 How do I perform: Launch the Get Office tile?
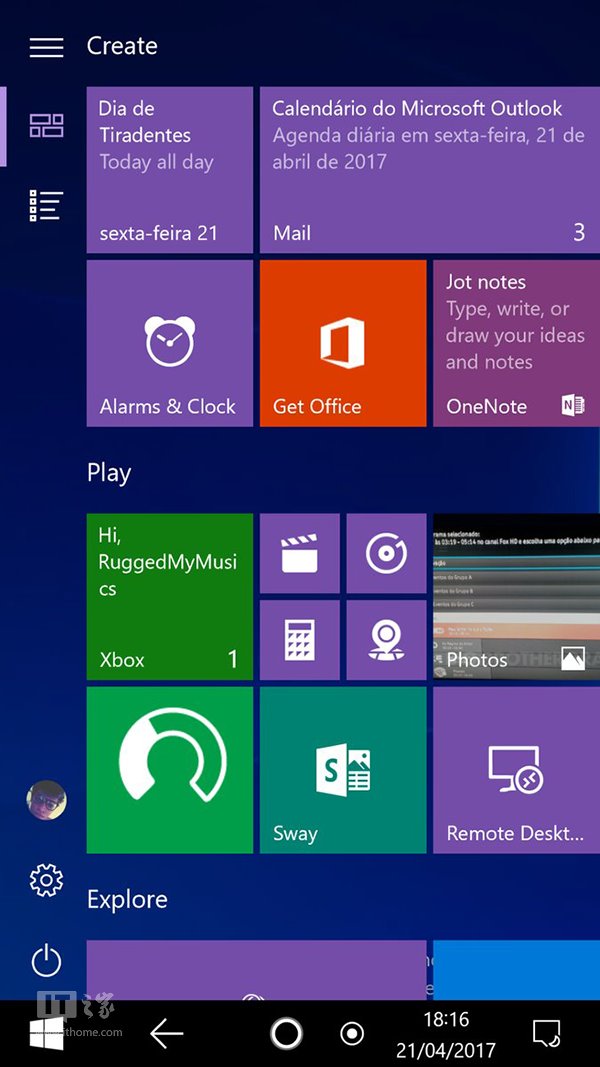pos(342,343)
